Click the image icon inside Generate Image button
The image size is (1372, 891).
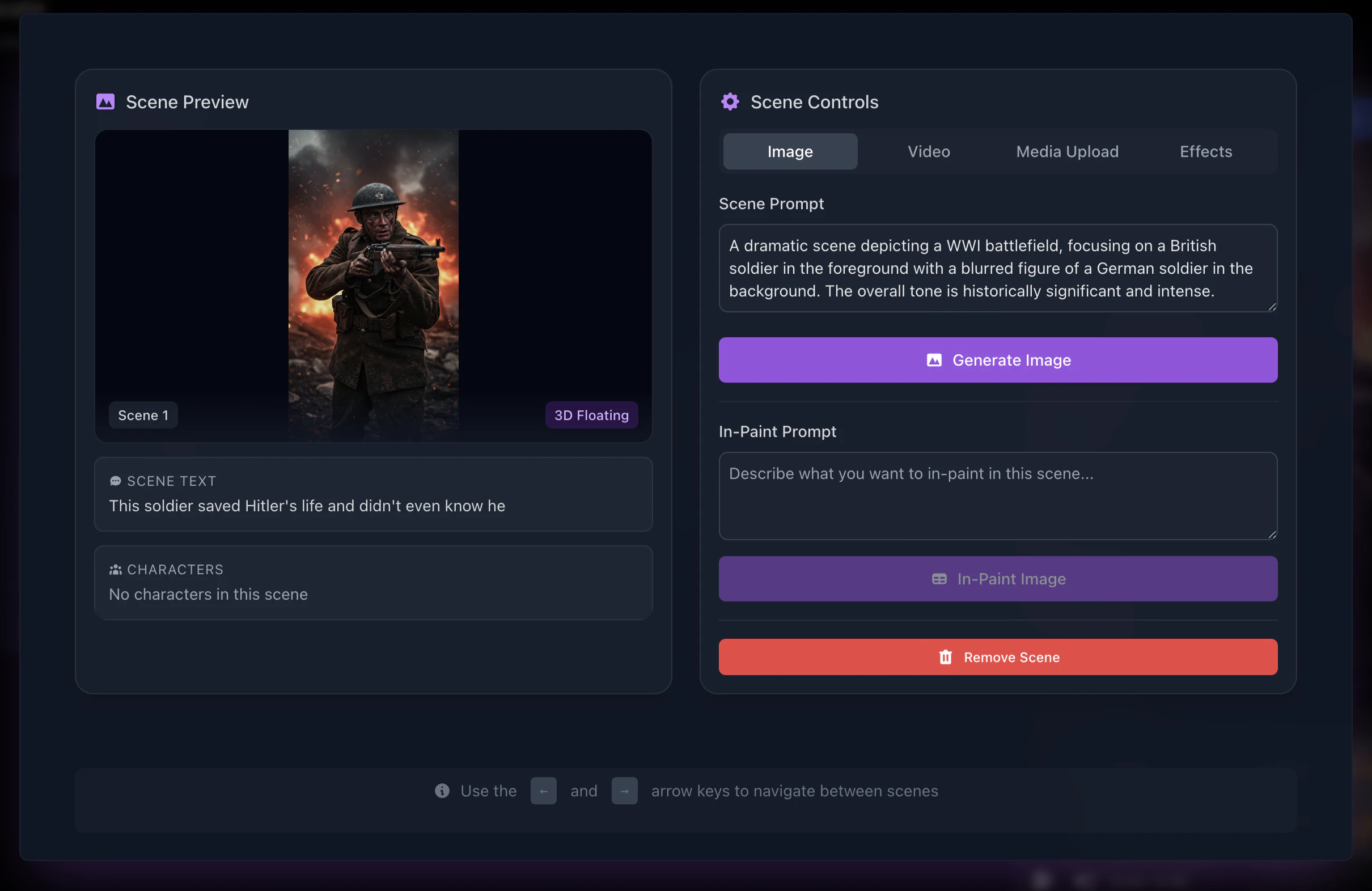coord(934,360)
